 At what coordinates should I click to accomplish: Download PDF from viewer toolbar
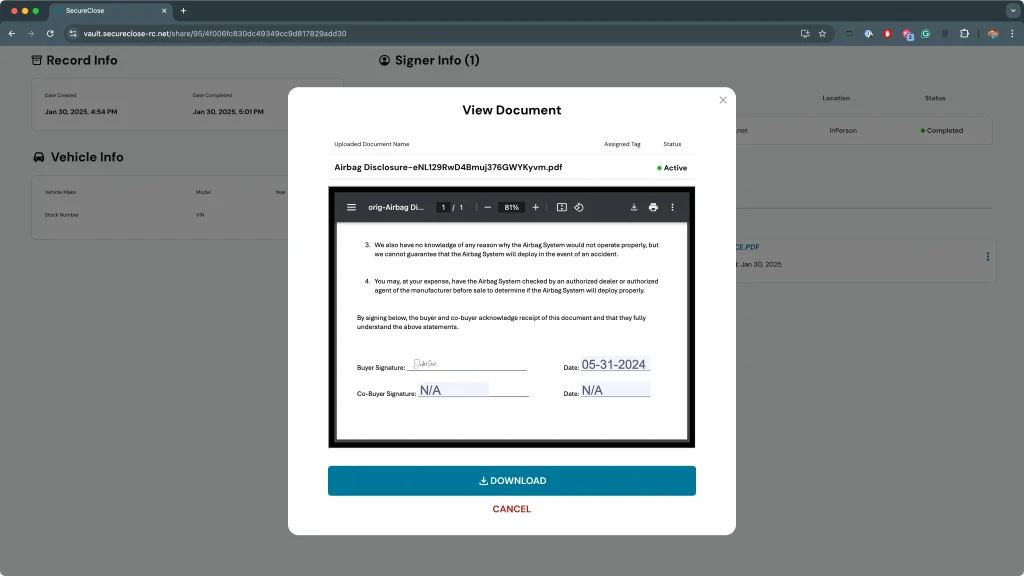tap(634, 207)
